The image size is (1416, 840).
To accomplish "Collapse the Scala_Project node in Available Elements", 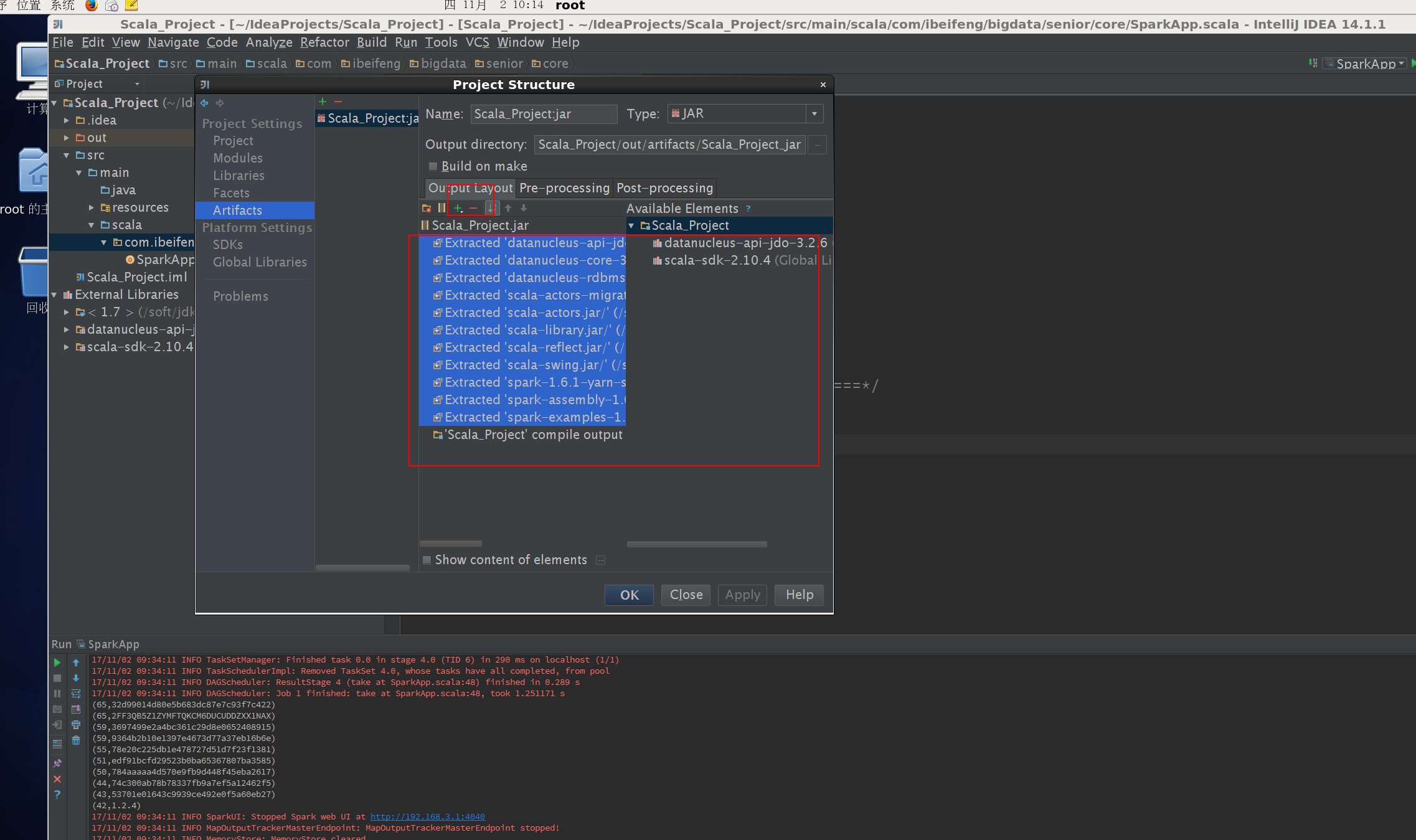I will (631, 225).
